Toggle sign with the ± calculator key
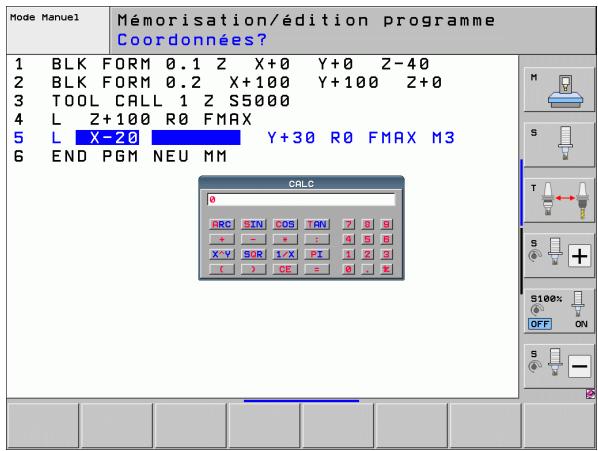This screenshot has height=451, width=598. 386,269
